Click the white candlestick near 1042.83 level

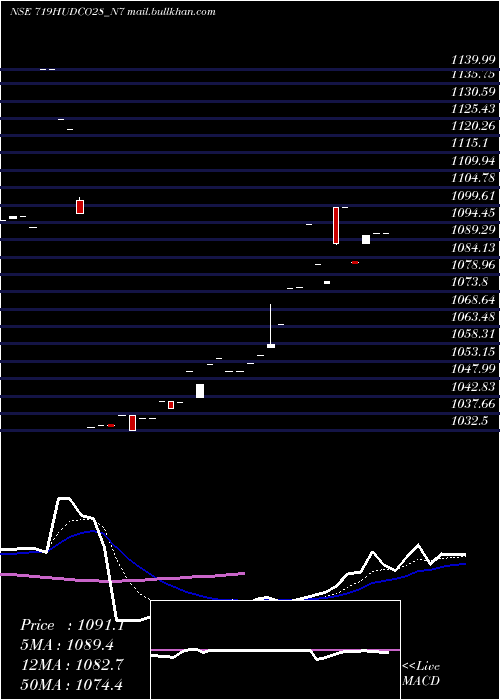pyautogui.click(x=200, y=391)
